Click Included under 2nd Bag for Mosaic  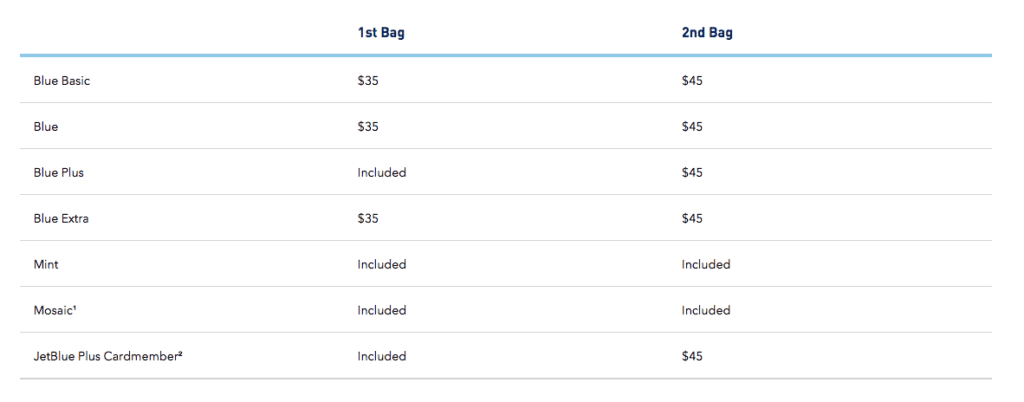click(706, 311)
